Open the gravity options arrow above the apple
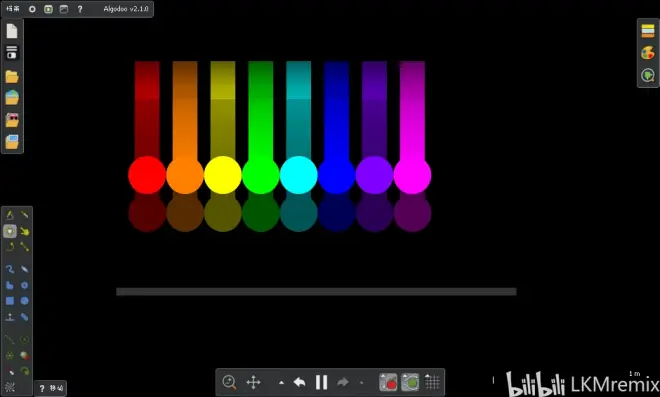 383,375
